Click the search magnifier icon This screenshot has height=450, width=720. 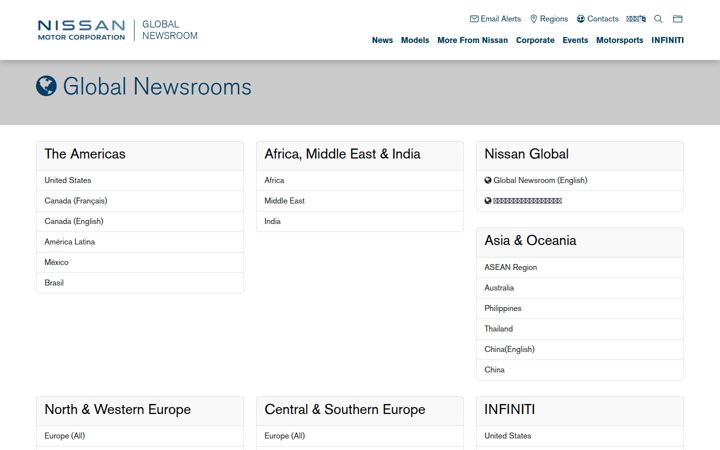[658, 19]
